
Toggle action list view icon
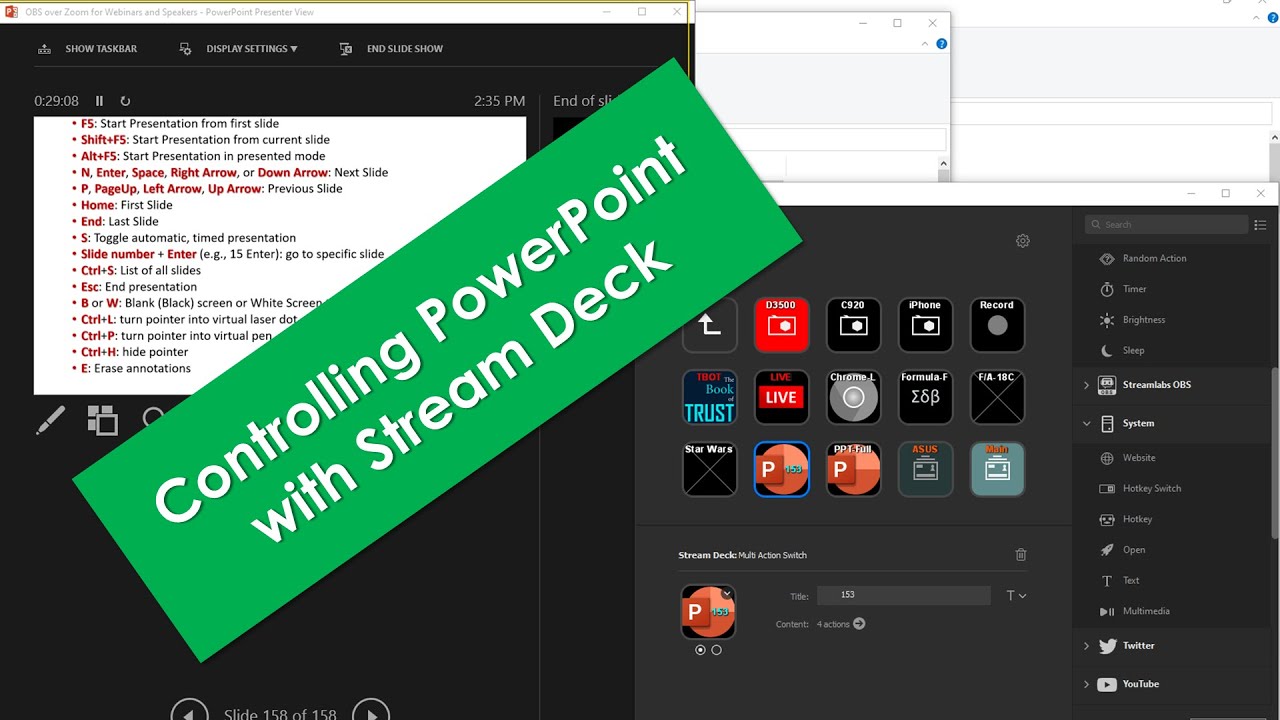[x=1260, y=225]
